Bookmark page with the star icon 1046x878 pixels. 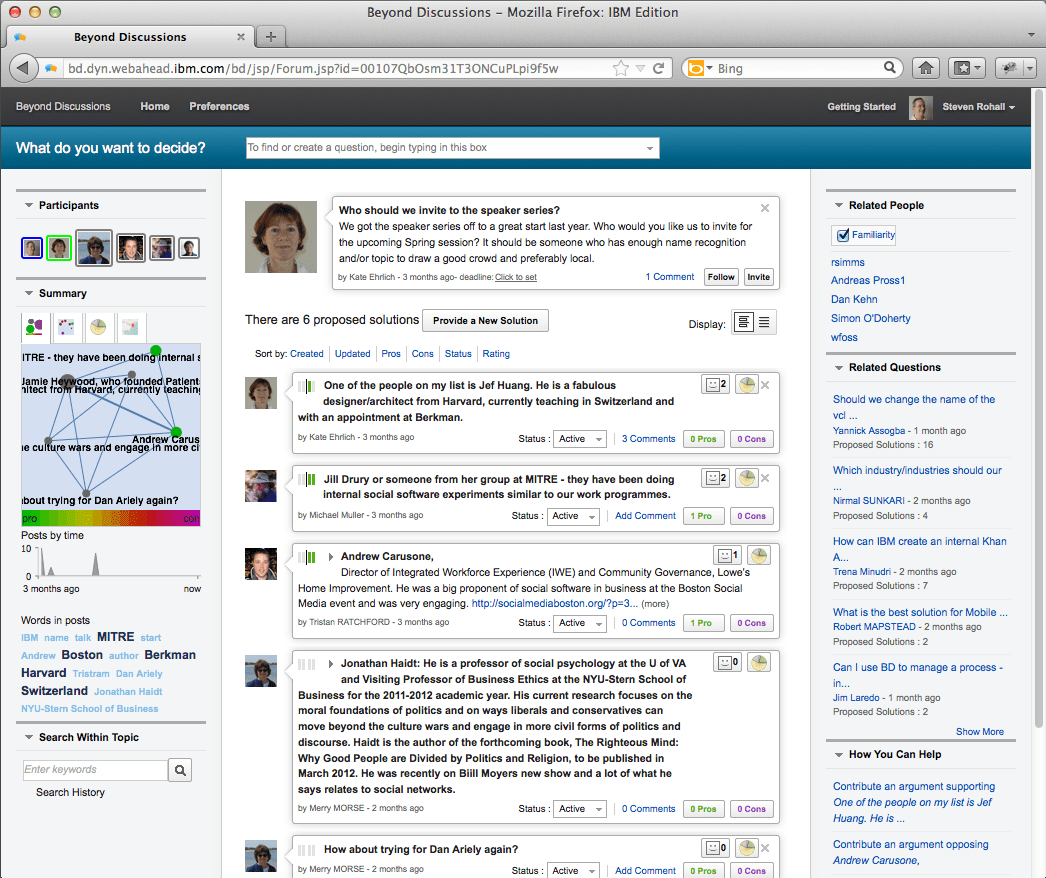tap(620, 68)
